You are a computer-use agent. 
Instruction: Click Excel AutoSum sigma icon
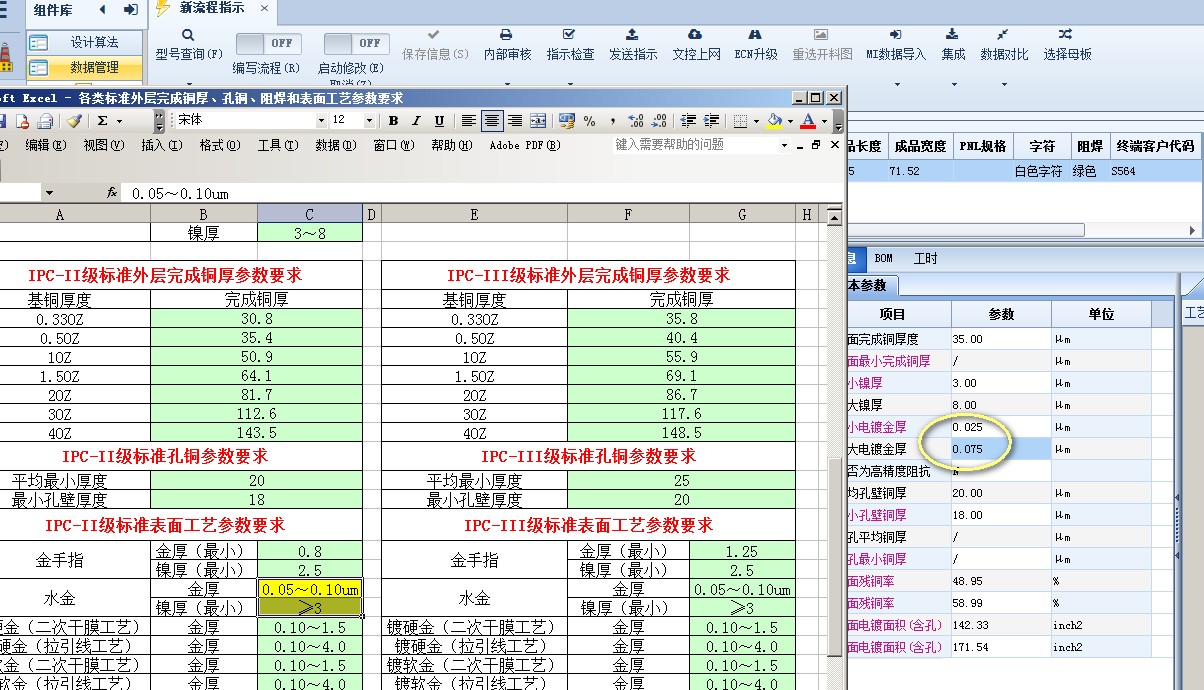pos(102,121)
